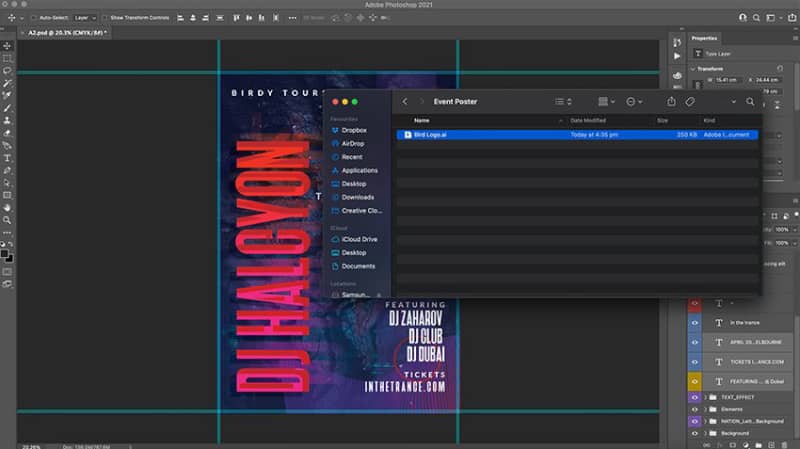This screenshot has width=800, height=449.
Task: Select the Paint Bucket tool
Action: tap(7, 145)
